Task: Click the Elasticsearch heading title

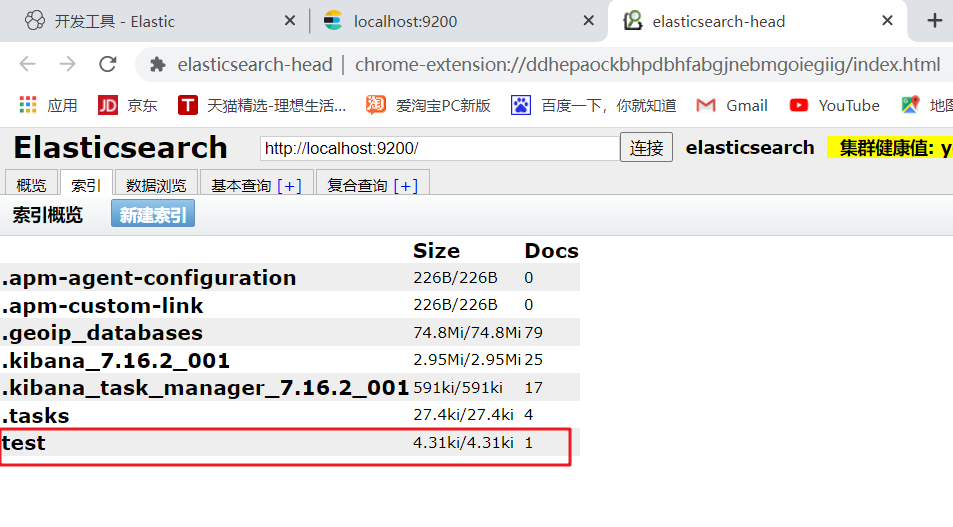Action: (x=120, y=148)
